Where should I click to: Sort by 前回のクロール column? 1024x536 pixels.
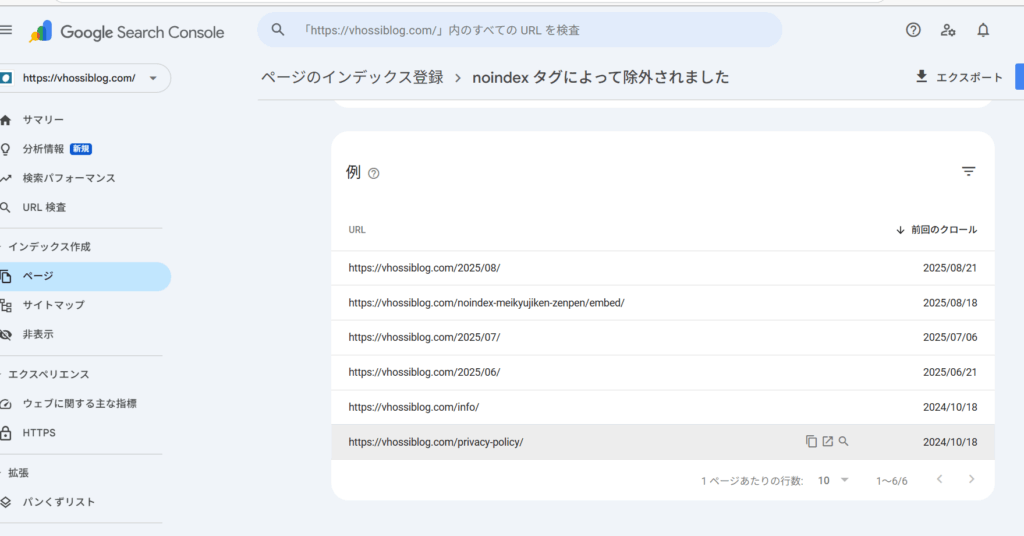[936, 230]
